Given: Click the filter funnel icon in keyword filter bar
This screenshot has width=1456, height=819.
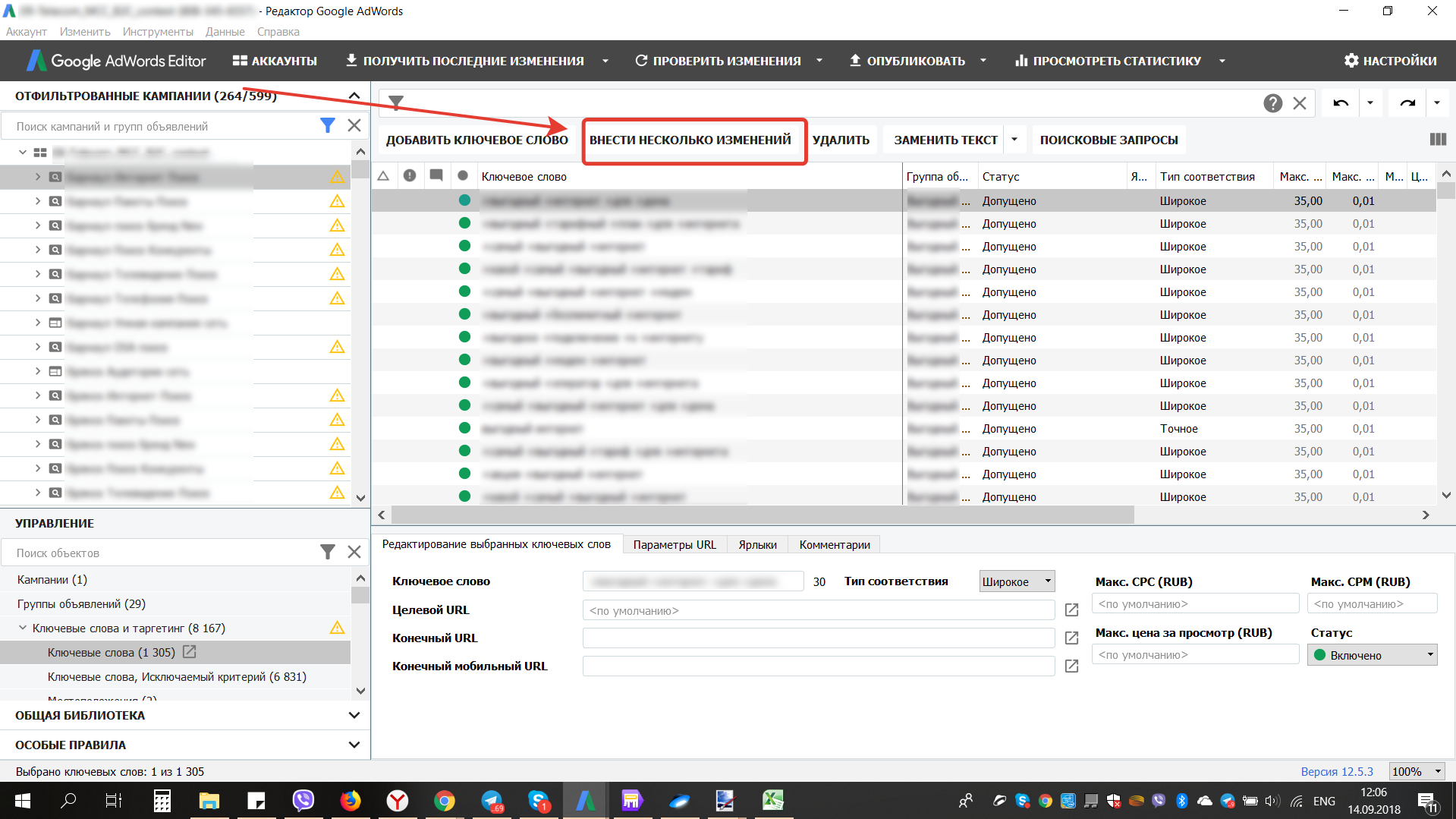Looking at the screenshot, I should pyautogui.click(x=396, y=102).
